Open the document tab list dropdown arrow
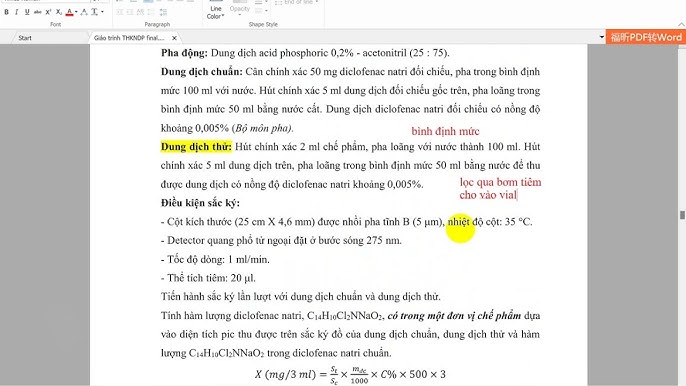Viewport: 686px width, 386px height. (602, 38)
